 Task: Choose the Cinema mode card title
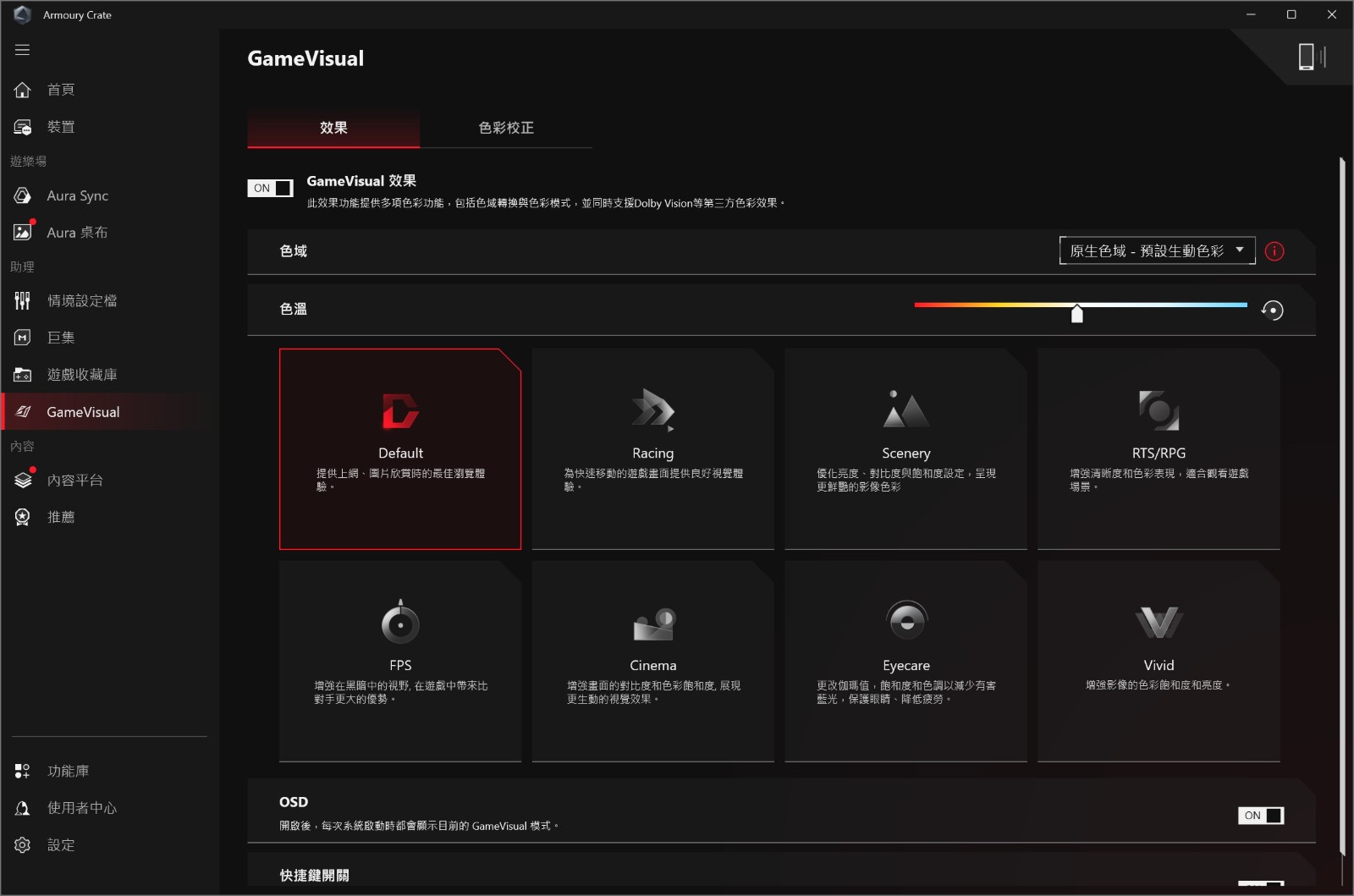pyautogui.click(x=653, y=666)
